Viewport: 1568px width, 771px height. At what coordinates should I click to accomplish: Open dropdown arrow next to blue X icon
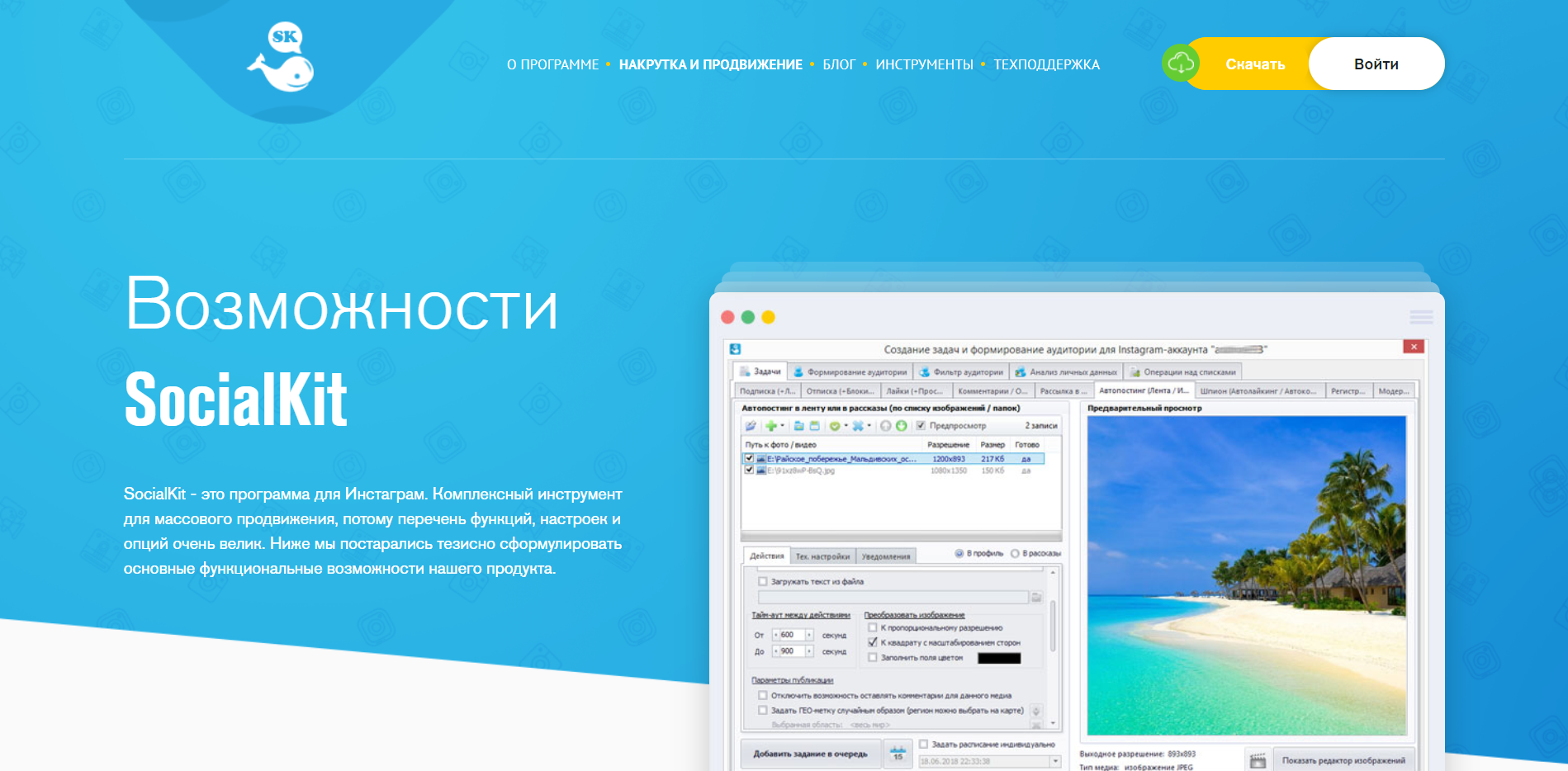tap(869, 426)
